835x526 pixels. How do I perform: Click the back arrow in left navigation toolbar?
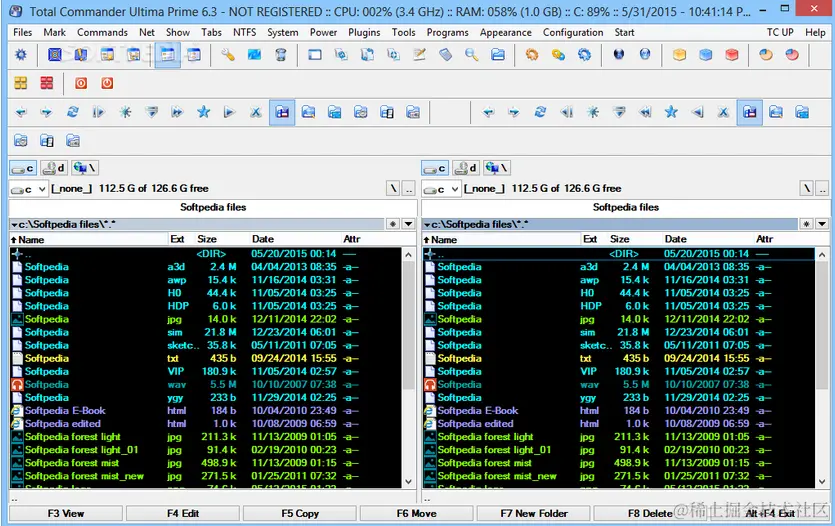[21, 112]
